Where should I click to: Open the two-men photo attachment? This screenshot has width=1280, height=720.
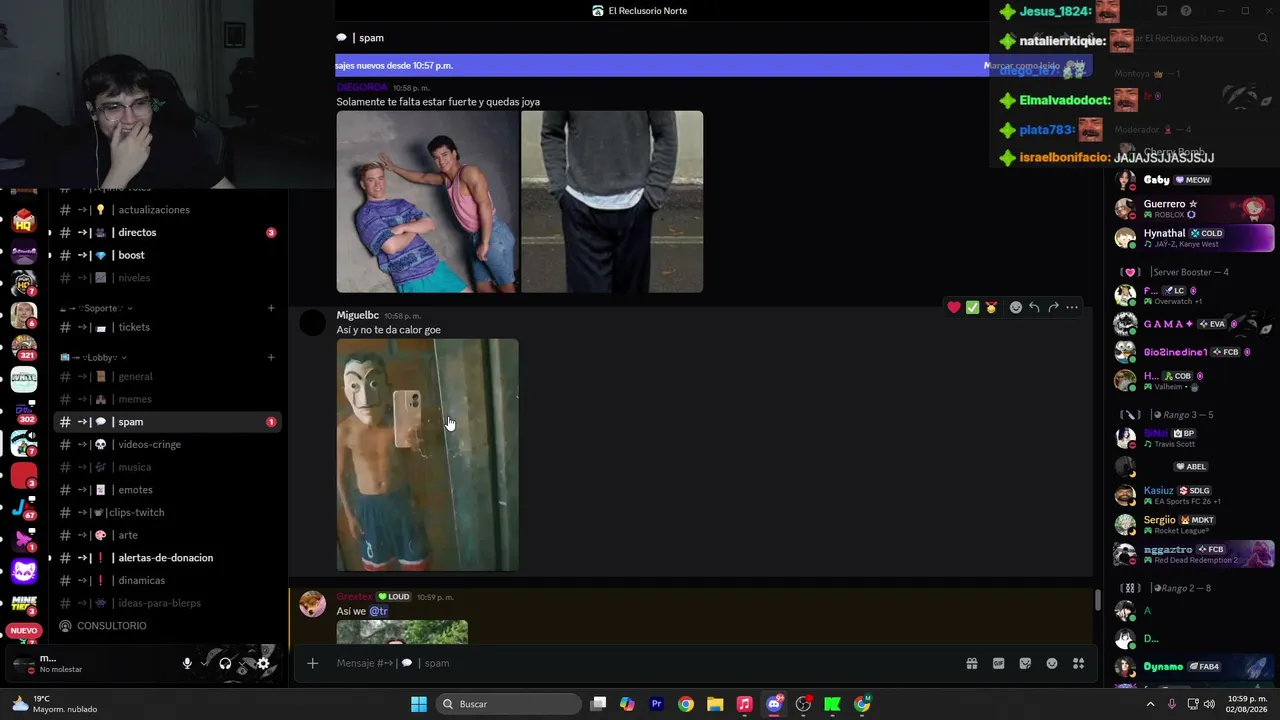point(427,202)
